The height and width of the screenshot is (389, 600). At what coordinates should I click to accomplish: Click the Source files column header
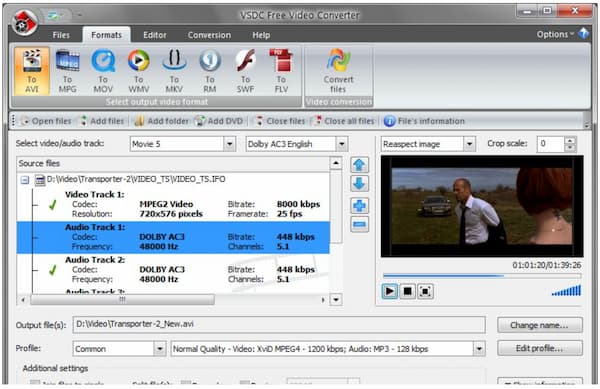[173, 164]
